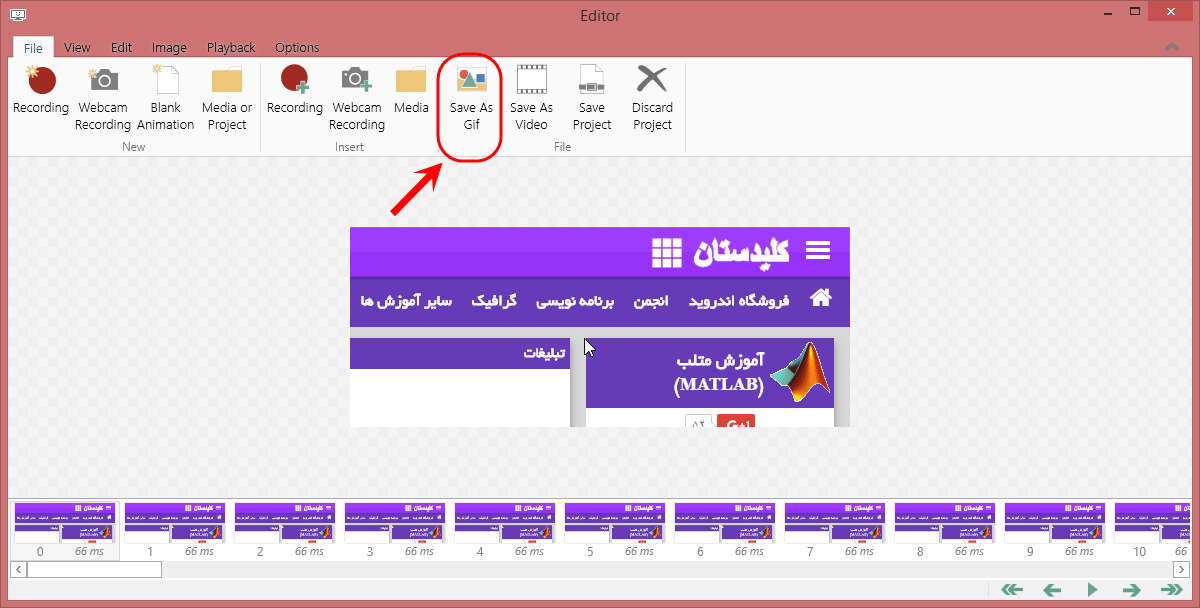
Task: Select frame 6 thumbnail
Action: pyautogui.click(x=726, y=530)
